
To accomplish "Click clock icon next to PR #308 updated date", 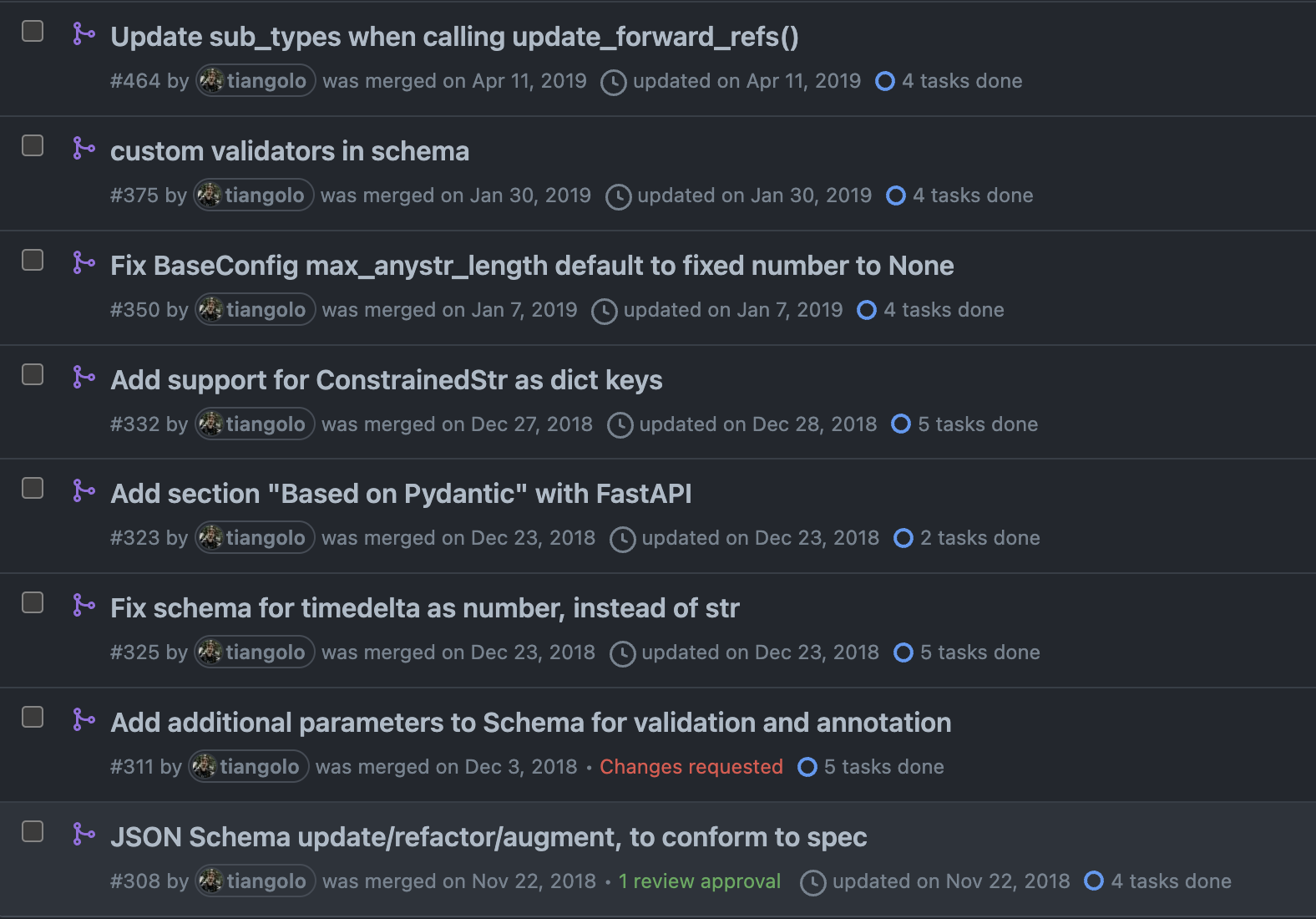I will (x=812, y=882).
